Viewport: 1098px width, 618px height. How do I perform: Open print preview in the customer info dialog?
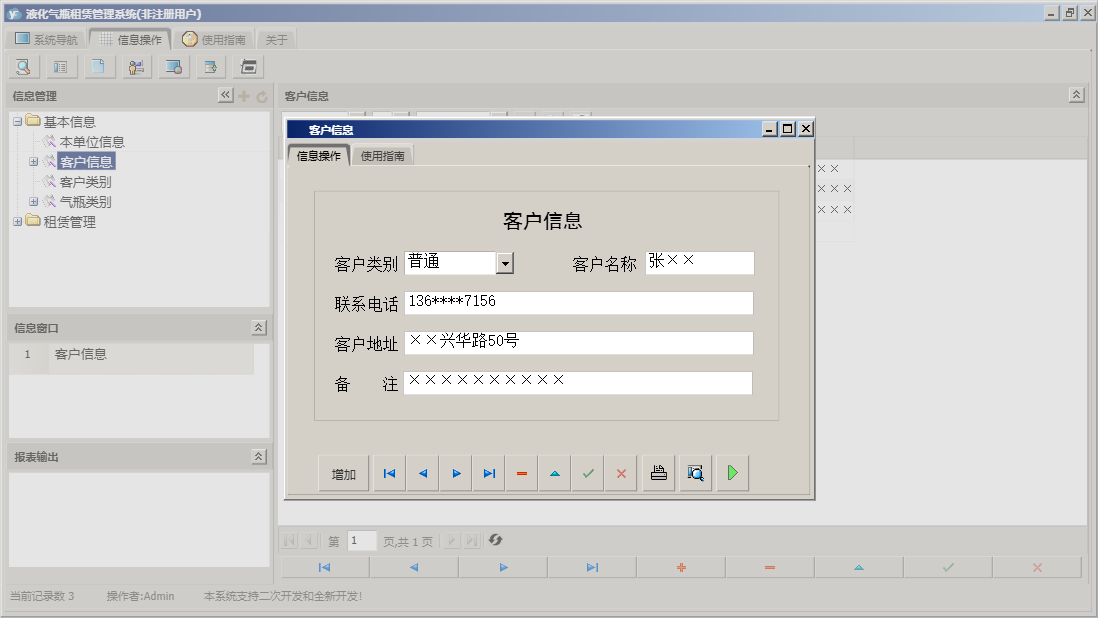point(695,472)
